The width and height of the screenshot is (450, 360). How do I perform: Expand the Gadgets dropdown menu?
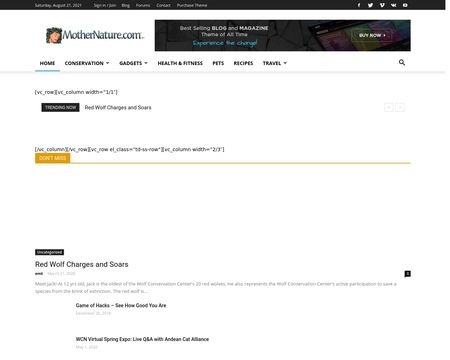click(x=133, y=63)
